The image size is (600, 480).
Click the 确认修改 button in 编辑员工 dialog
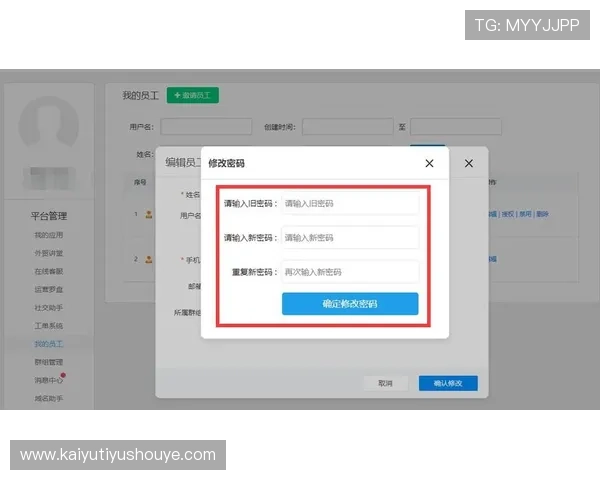click(448, 383)
